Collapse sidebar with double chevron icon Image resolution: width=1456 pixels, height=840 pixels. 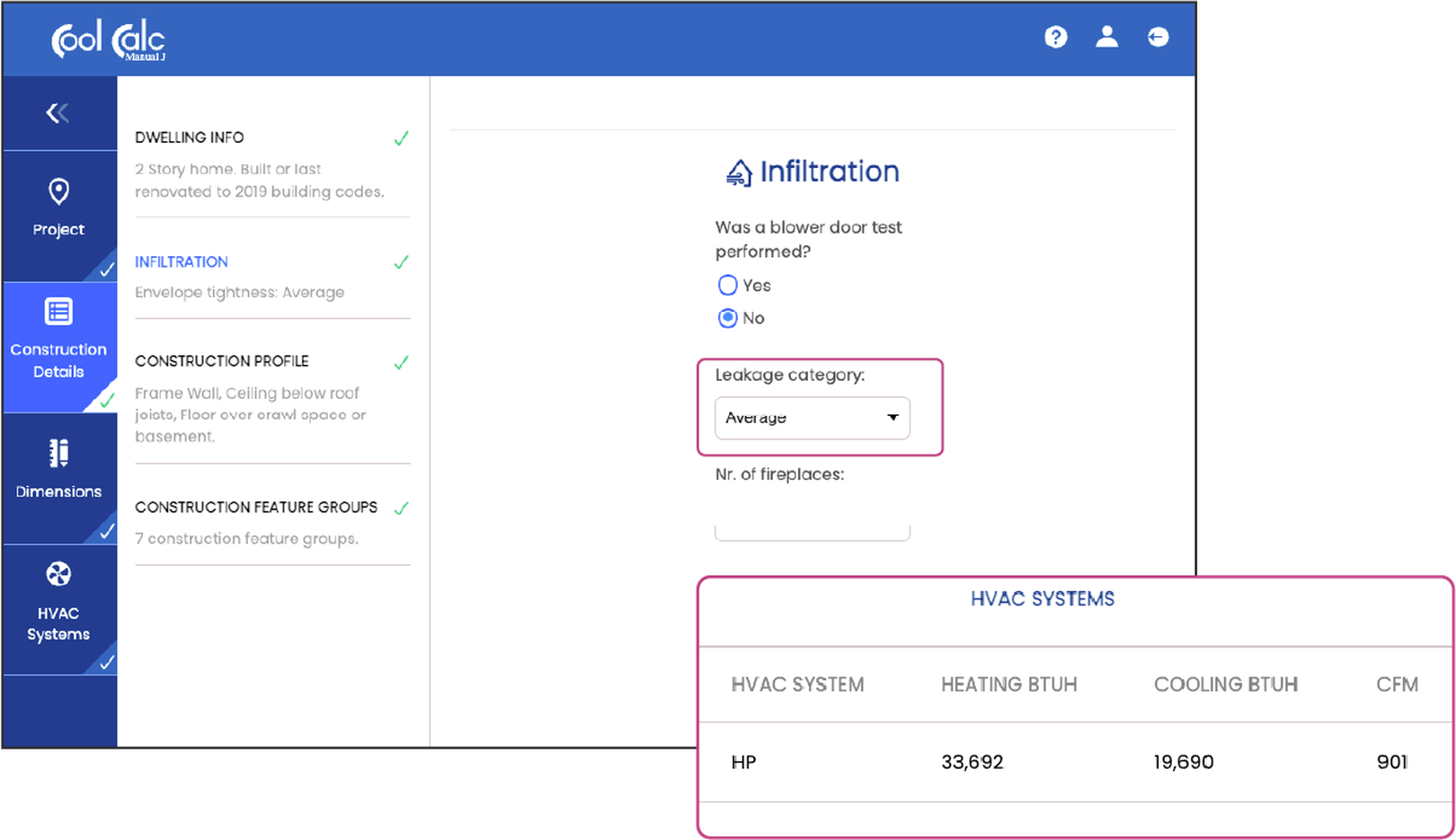(x=58, y=113)
